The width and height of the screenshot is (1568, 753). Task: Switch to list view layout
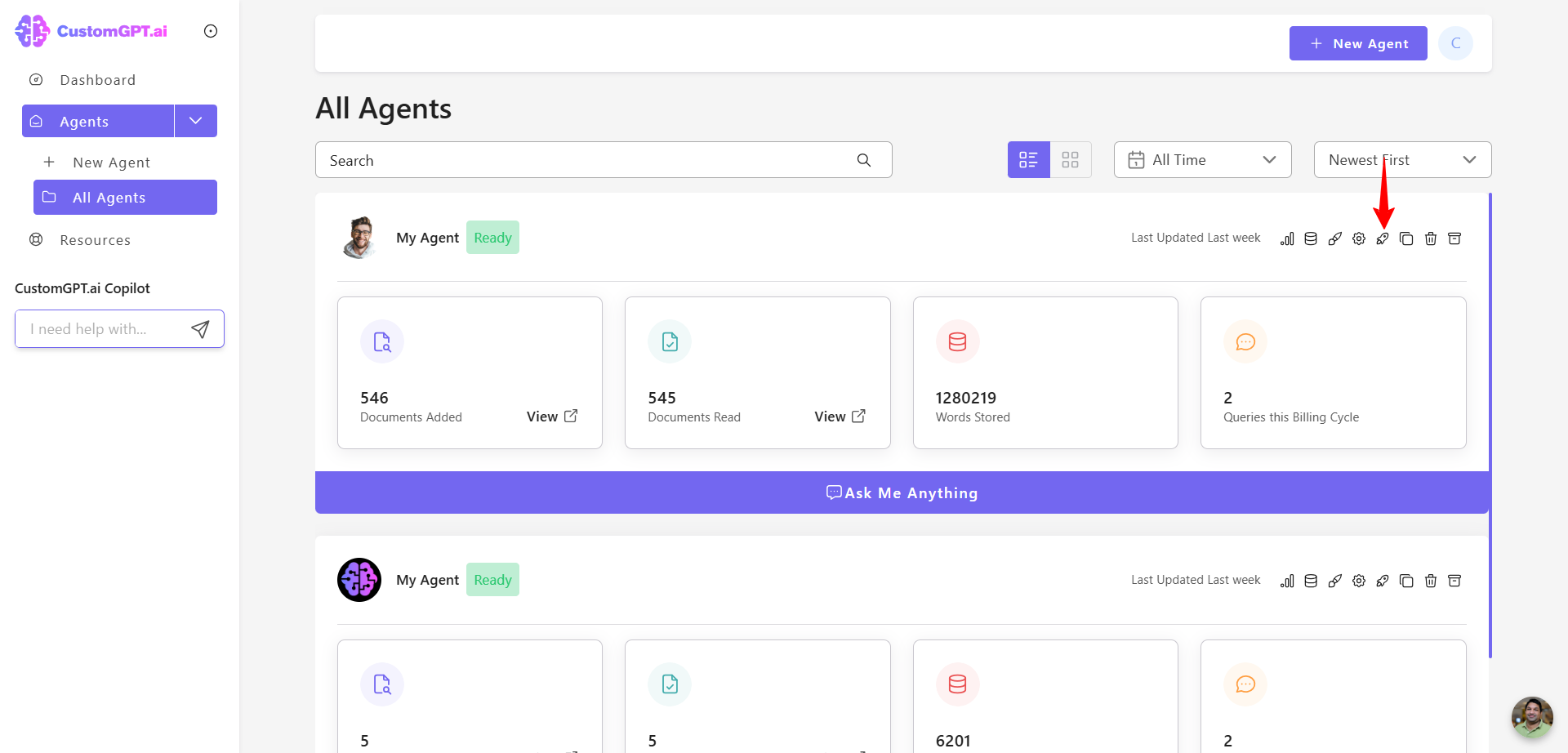click(1028, 160)
